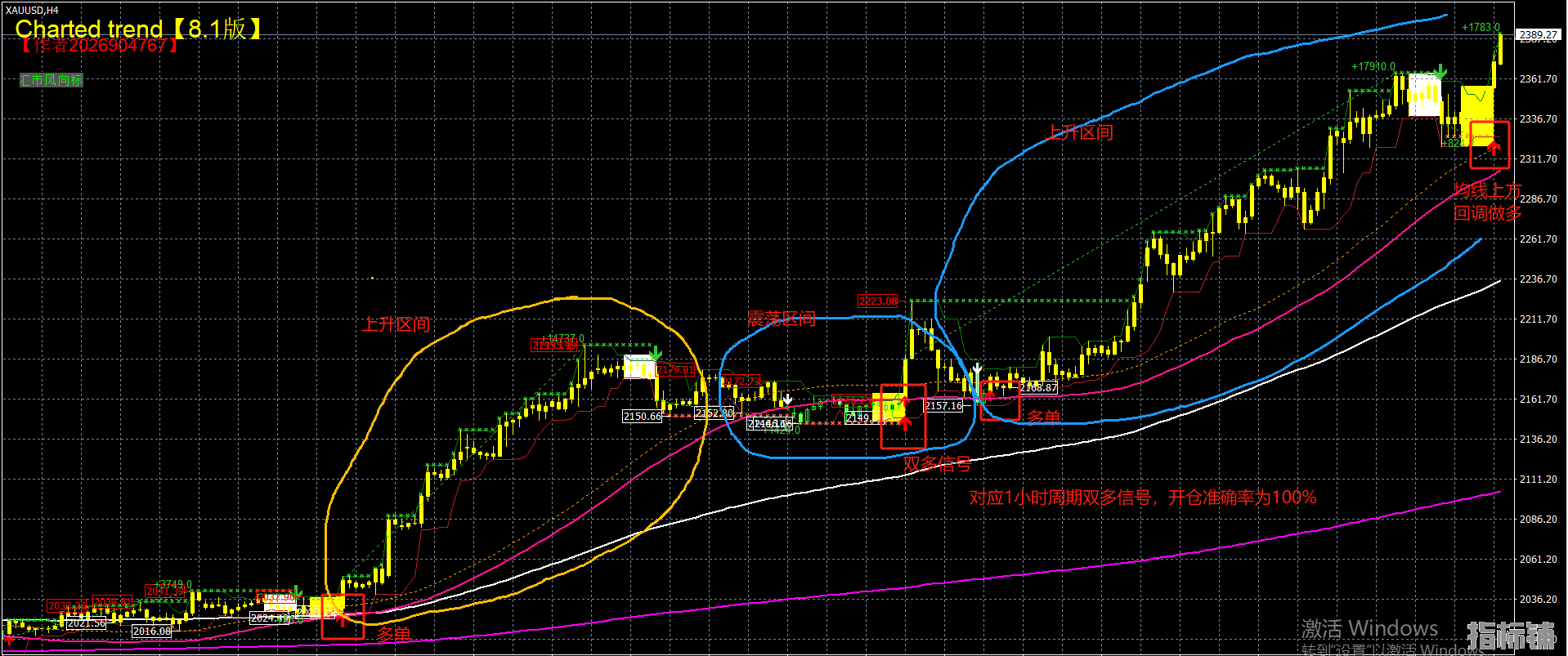Select the red 2034.81 price tag
This screenshot has width=1568, height=656.
tap(113, 602)
